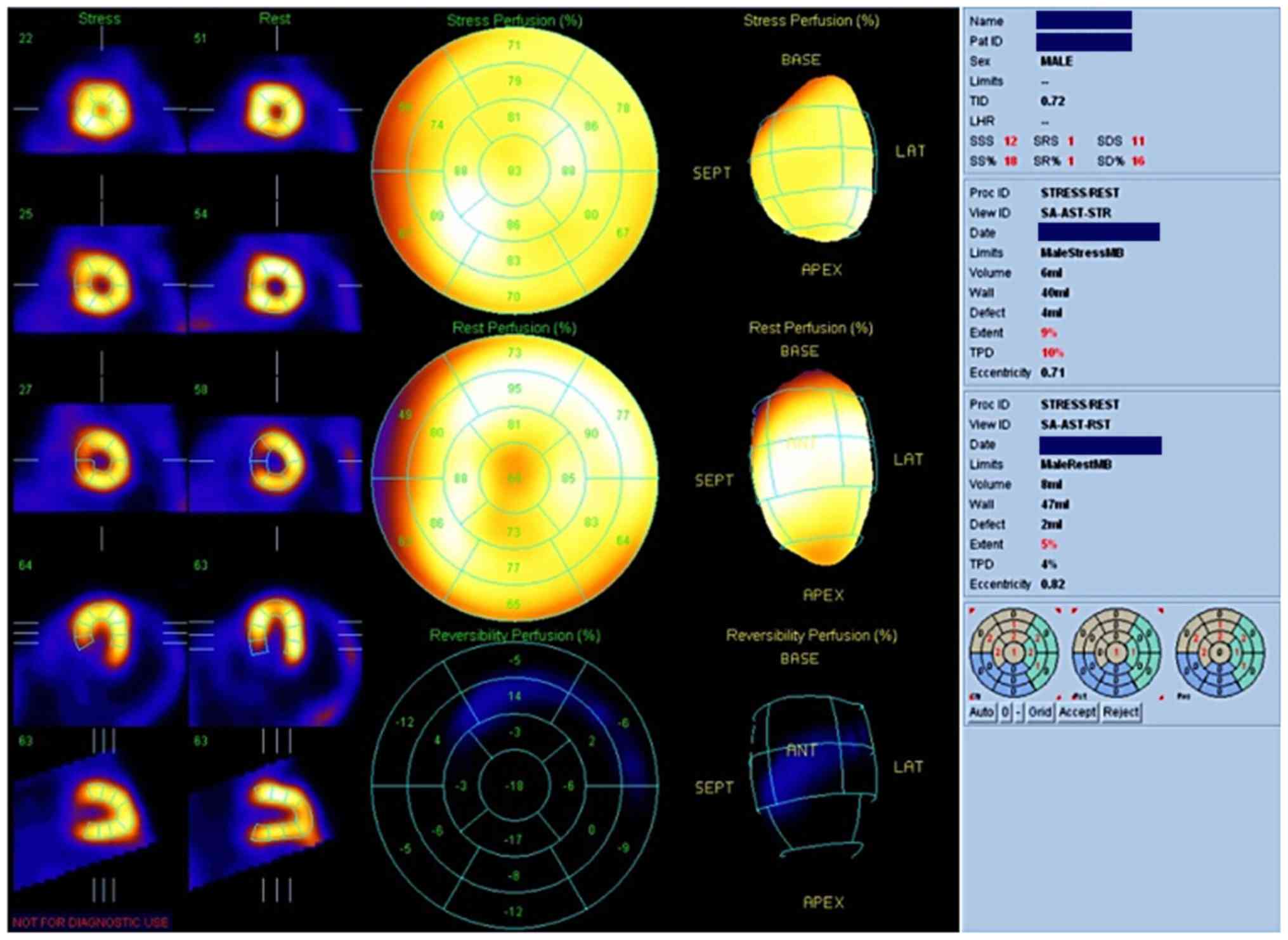This screenshot has width=1288, height=940.
Task: Click the SA-AST-STR View ID value
Action: point(1076,212)
